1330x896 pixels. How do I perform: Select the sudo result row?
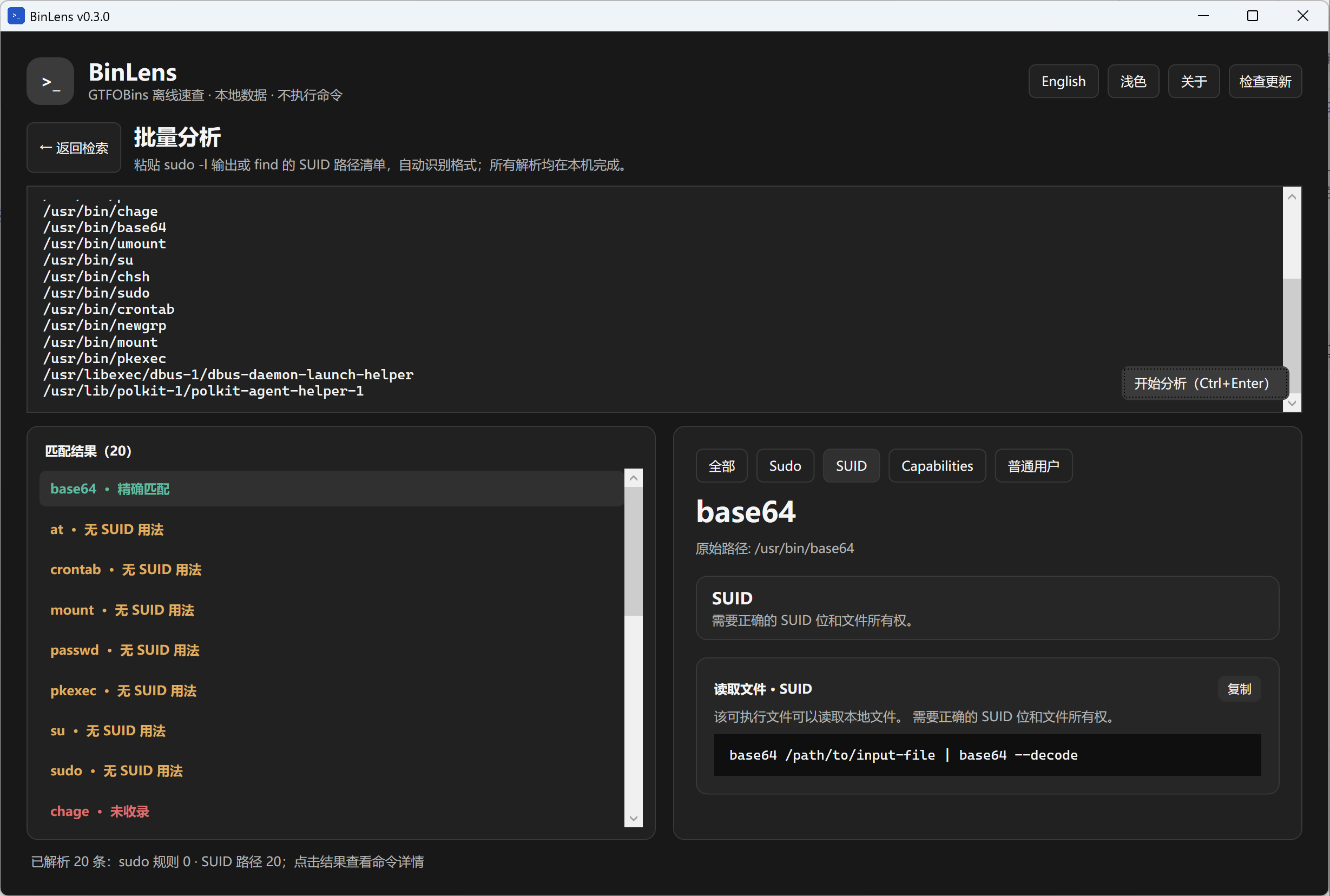(x=331, y=770)
